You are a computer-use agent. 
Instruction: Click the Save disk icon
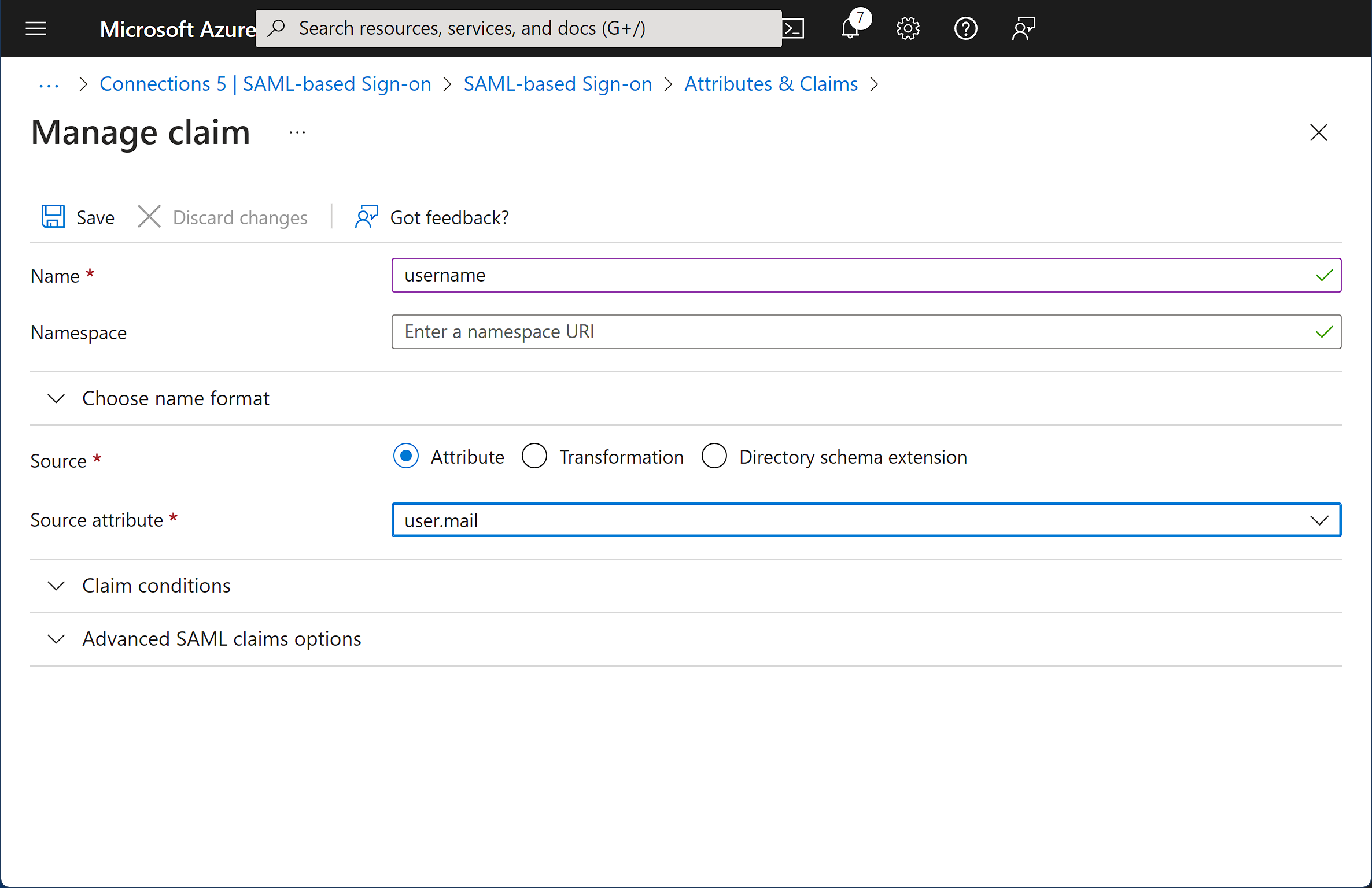point(53,216)
